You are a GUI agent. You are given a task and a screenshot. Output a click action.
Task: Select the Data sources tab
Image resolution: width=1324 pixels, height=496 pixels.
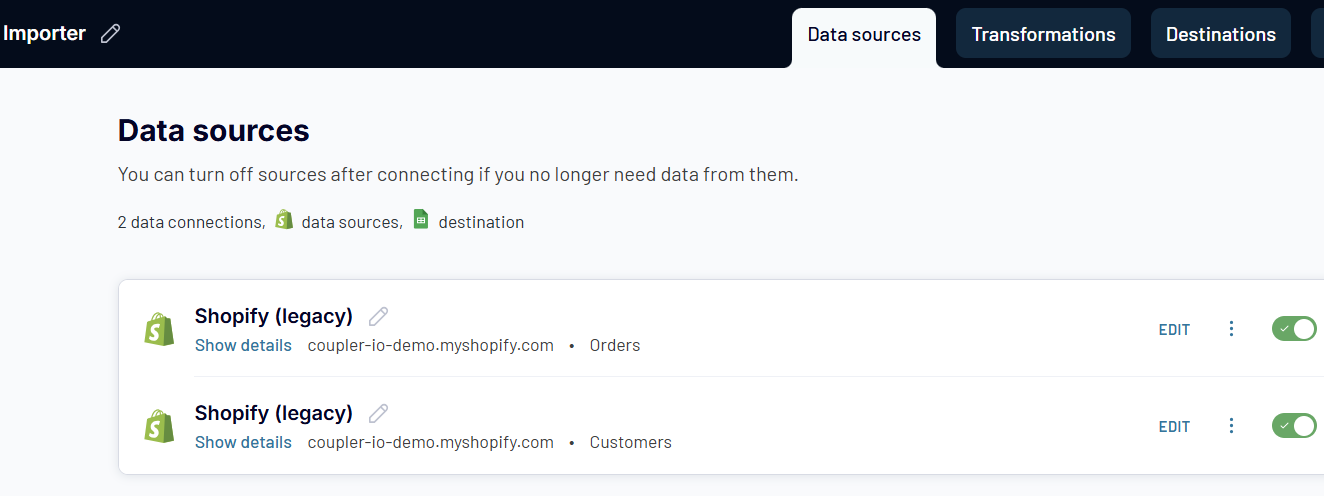click(x=864, y=36)
